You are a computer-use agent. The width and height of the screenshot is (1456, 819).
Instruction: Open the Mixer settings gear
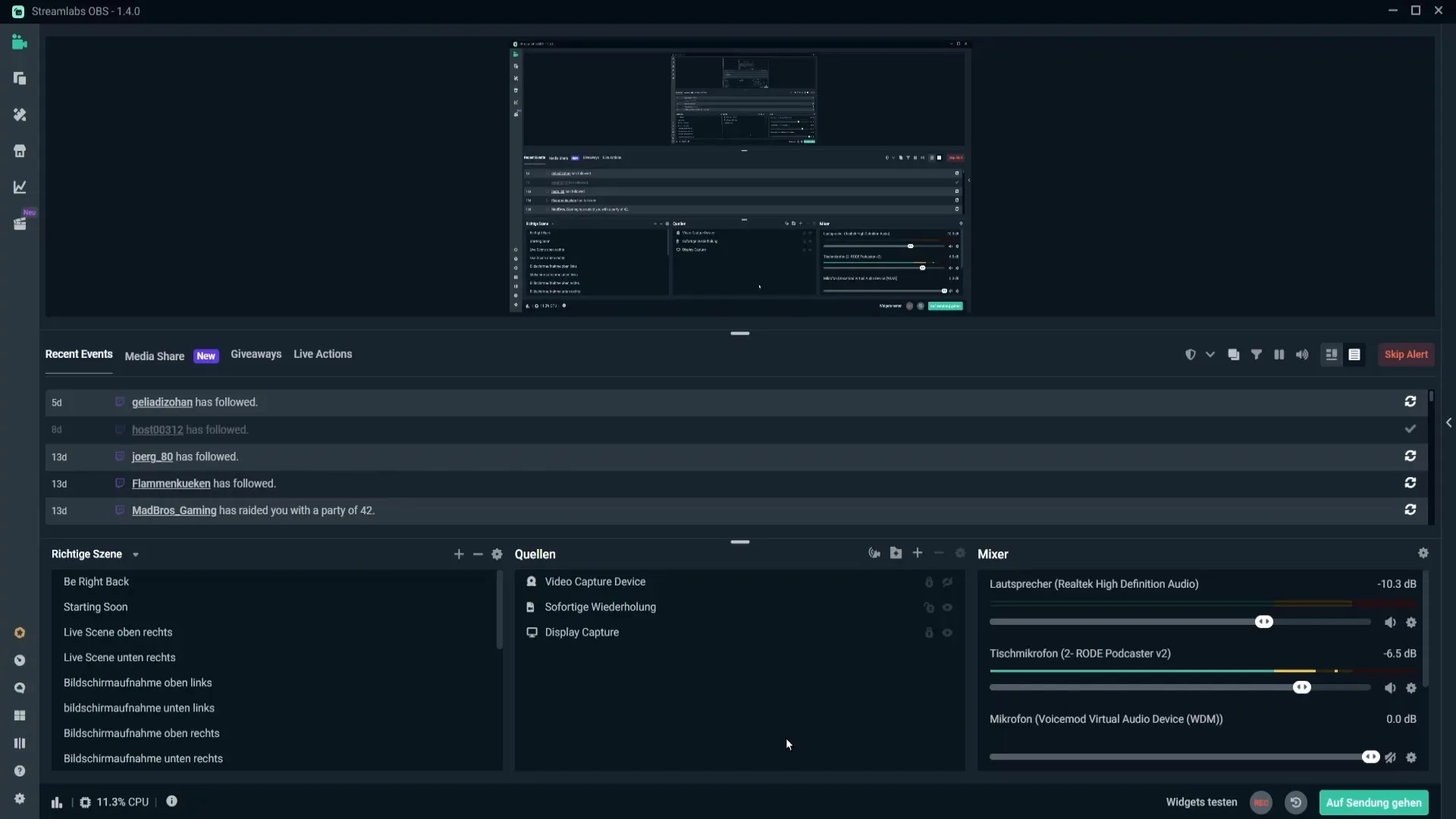(1423, 554)
